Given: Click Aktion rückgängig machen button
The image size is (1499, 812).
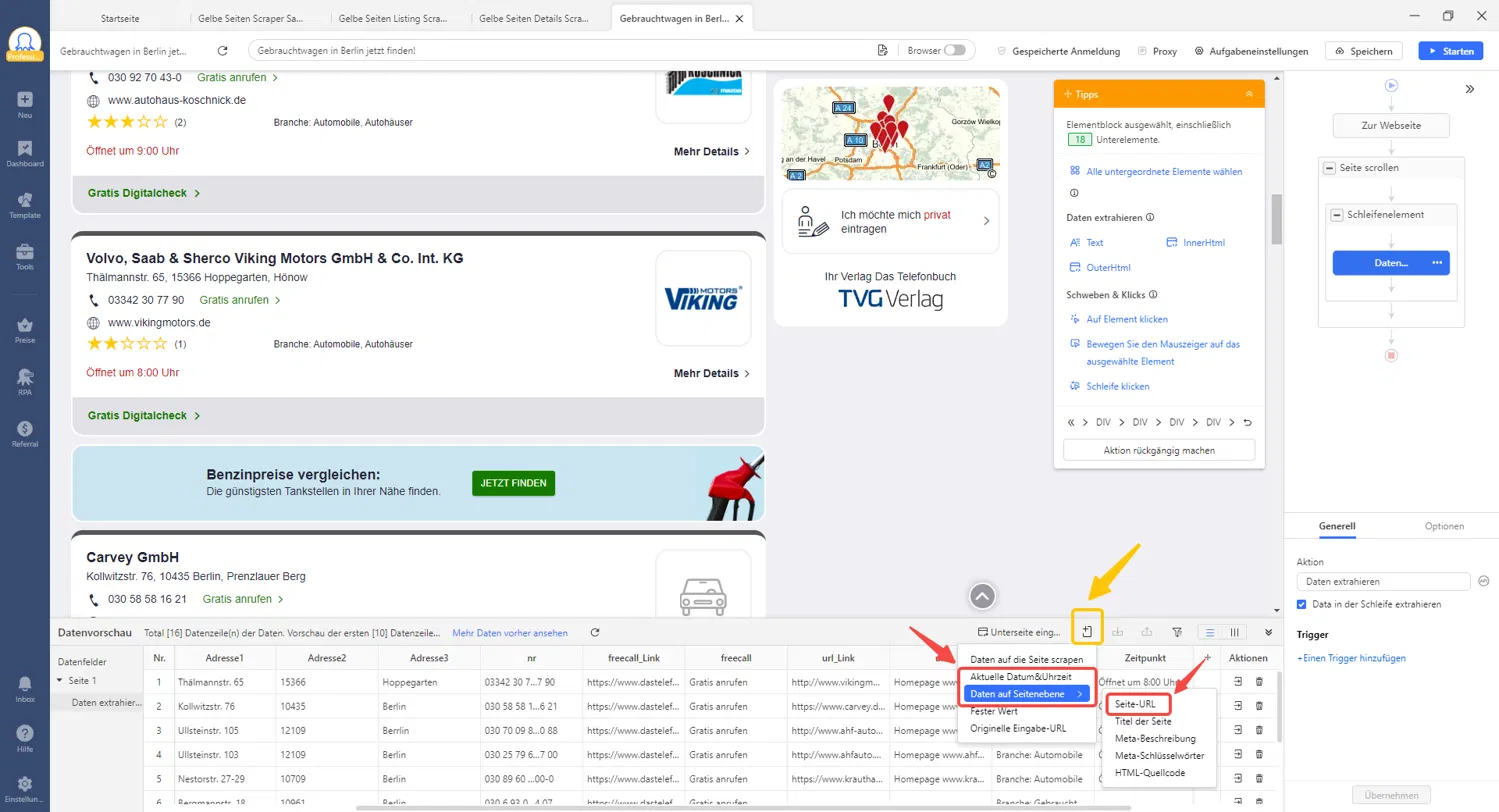Looking at the screenshot, I should point(1159,450).
